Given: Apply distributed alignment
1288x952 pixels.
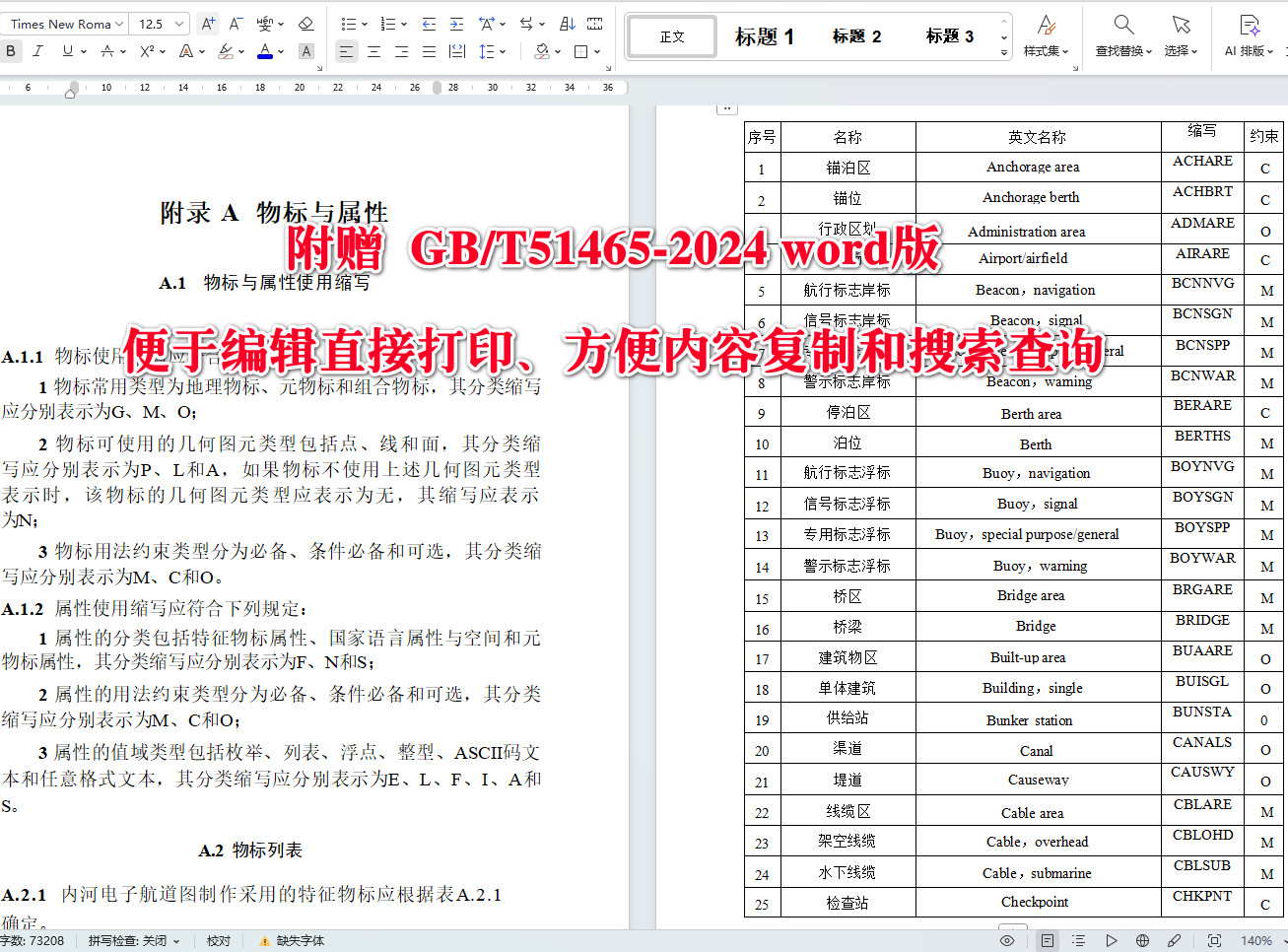Looking at the screenshot, I should (x=456, y=51).
